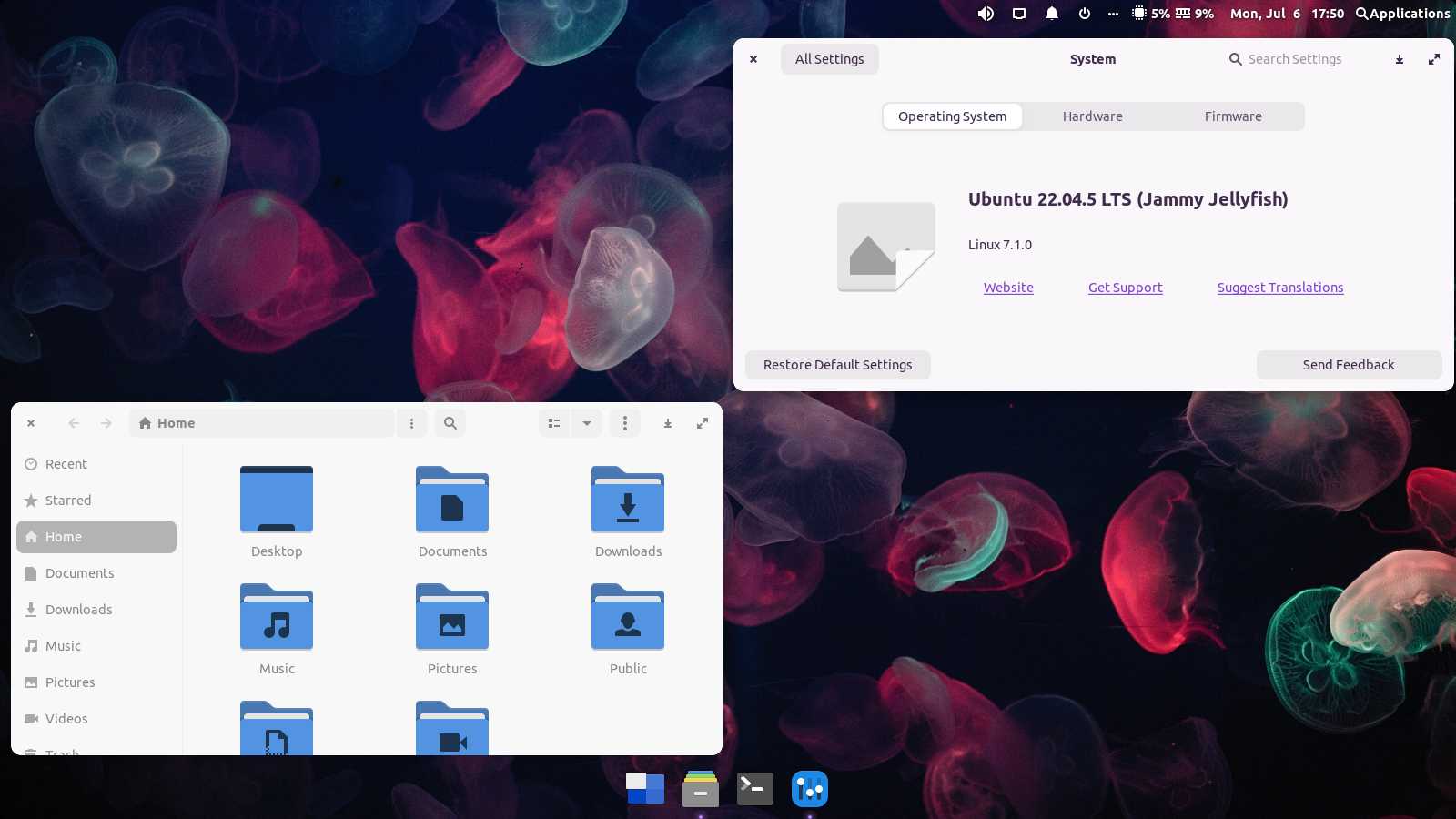The width and height of the screenshot is (1456, 819).
Task: Open the path bar three-dots menu in Files
Action: [x=411, y=423]
